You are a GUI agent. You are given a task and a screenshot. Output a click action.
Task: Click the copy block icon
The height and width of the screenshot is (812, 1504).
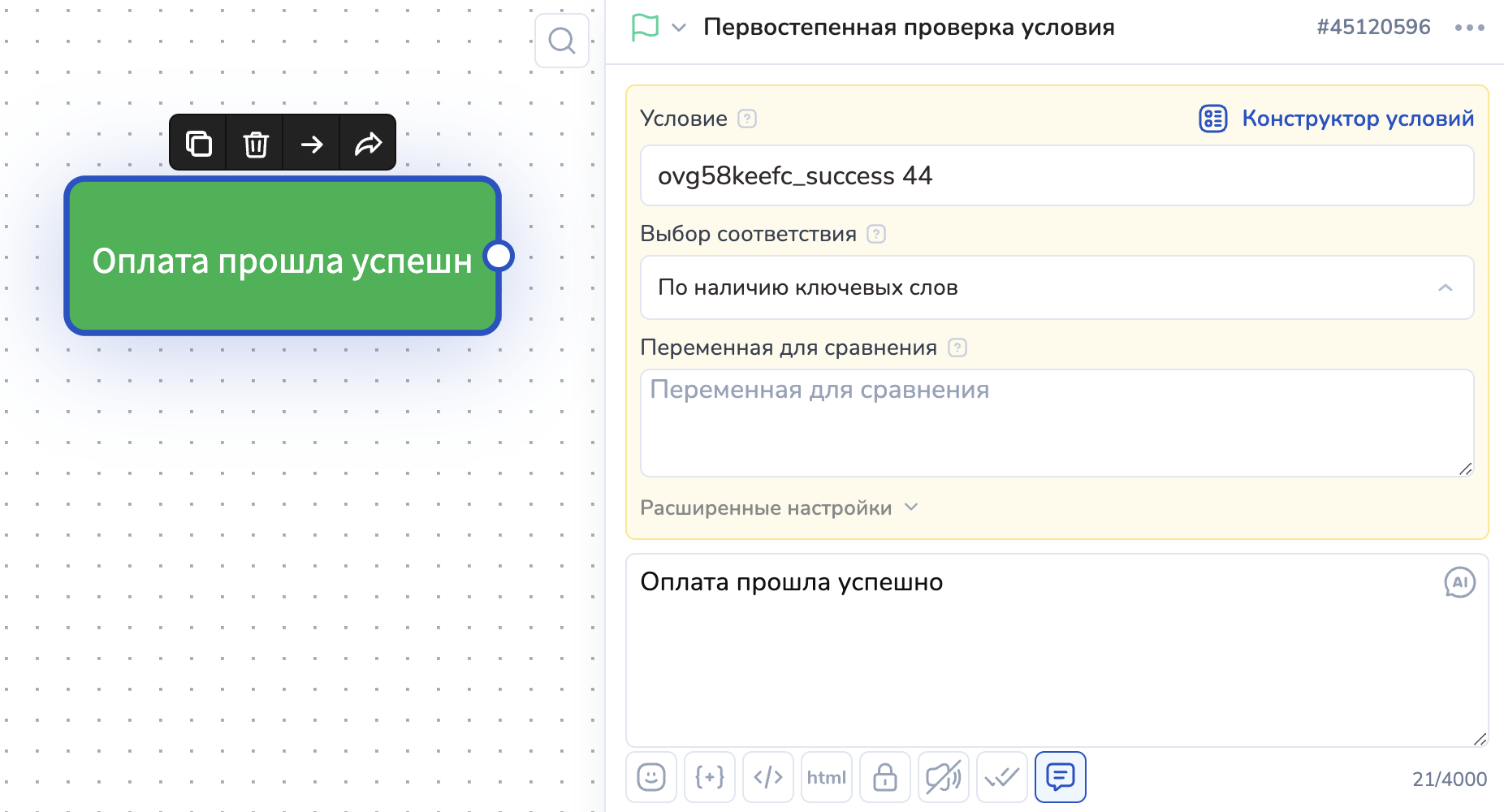pos(198,144)
